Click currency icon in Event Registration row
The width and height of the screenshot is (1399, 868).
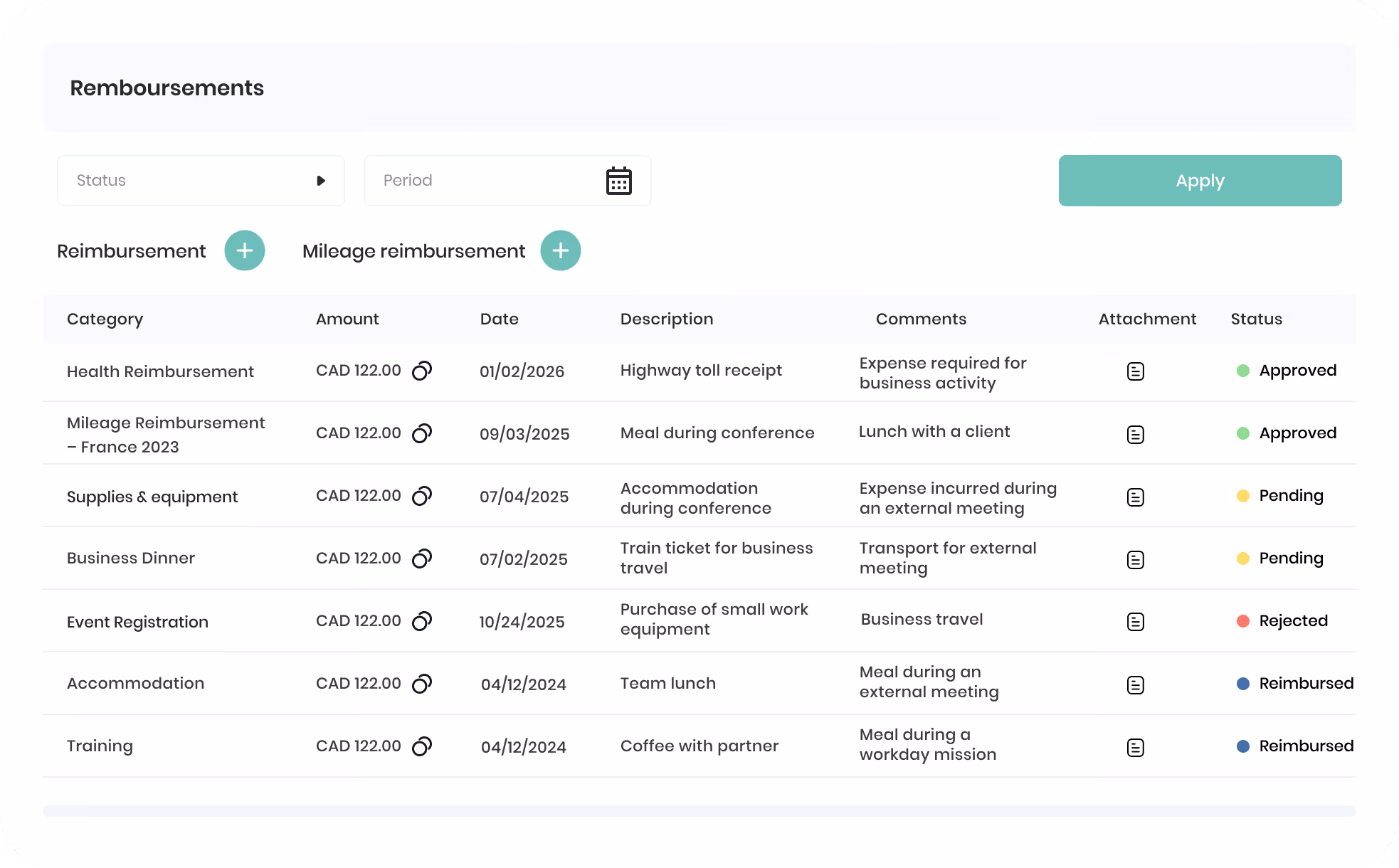(423, 621)
